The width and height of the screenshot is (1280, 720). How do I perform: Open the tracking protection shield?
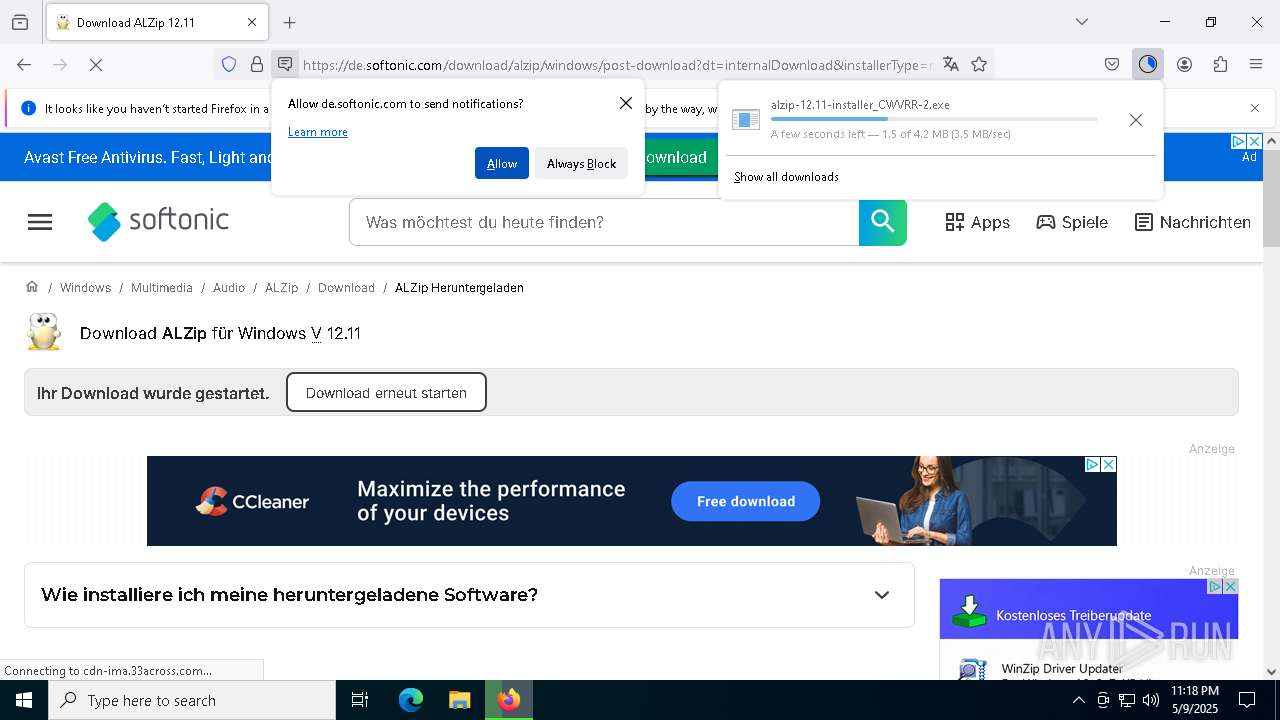(x=229, y=65)
